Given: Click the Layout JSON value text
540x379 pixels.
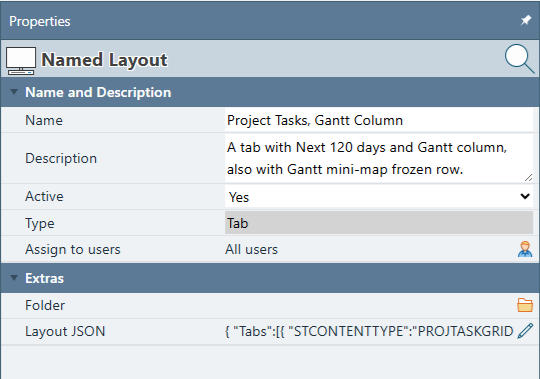Looking at the screenshot, I should 369,331.
